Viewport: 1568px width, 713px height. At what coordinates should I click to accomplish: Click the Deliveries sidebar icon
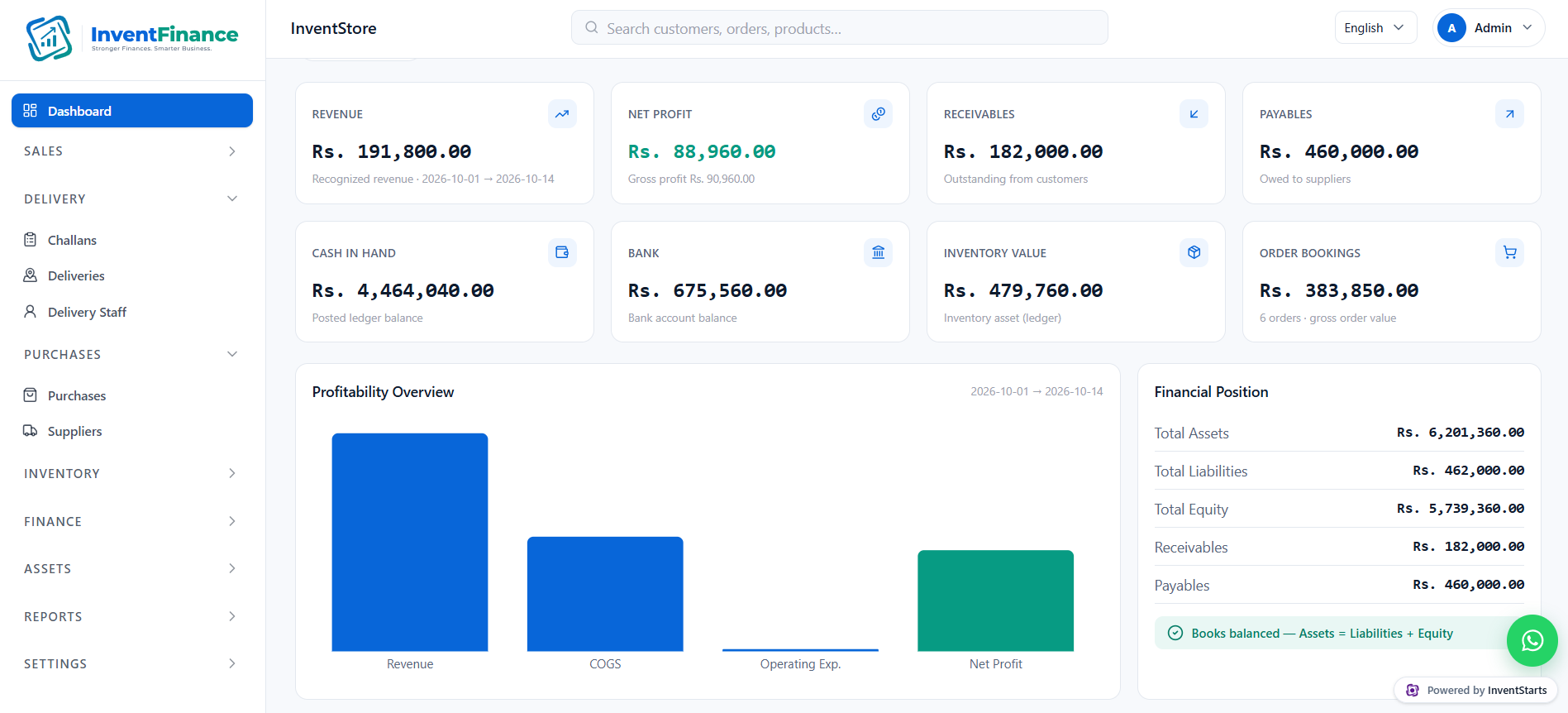coord(31,275)
